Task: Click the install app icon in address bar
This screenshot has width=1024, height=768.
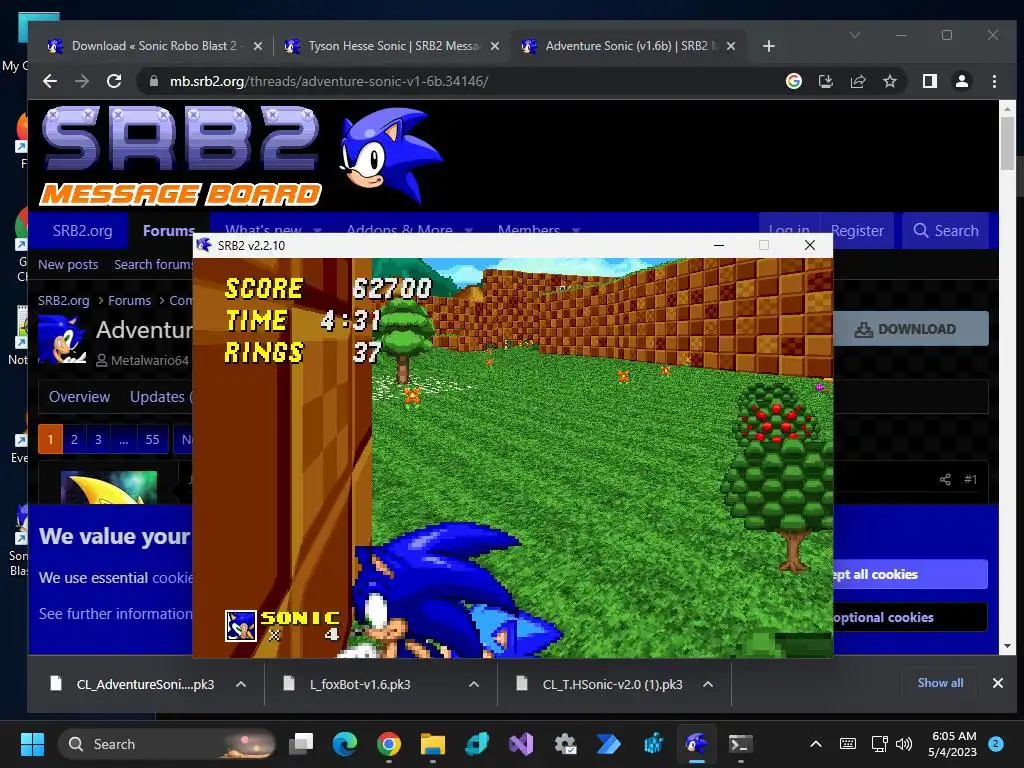Action: point(825,81)
